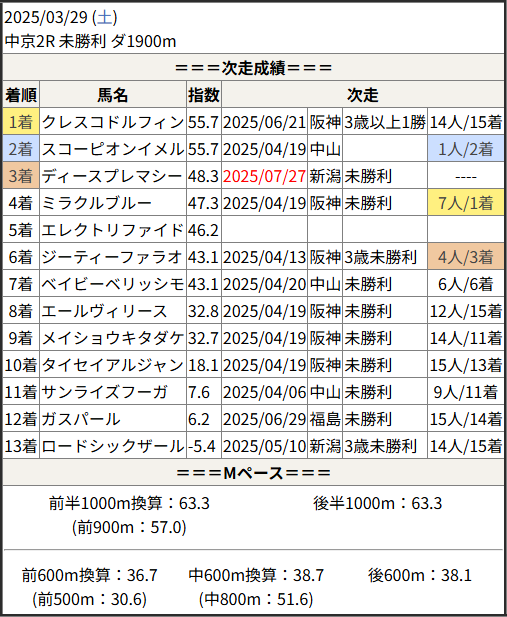
Task: Click the red 2025/07/27 date
Action: [x=264, y=176]
